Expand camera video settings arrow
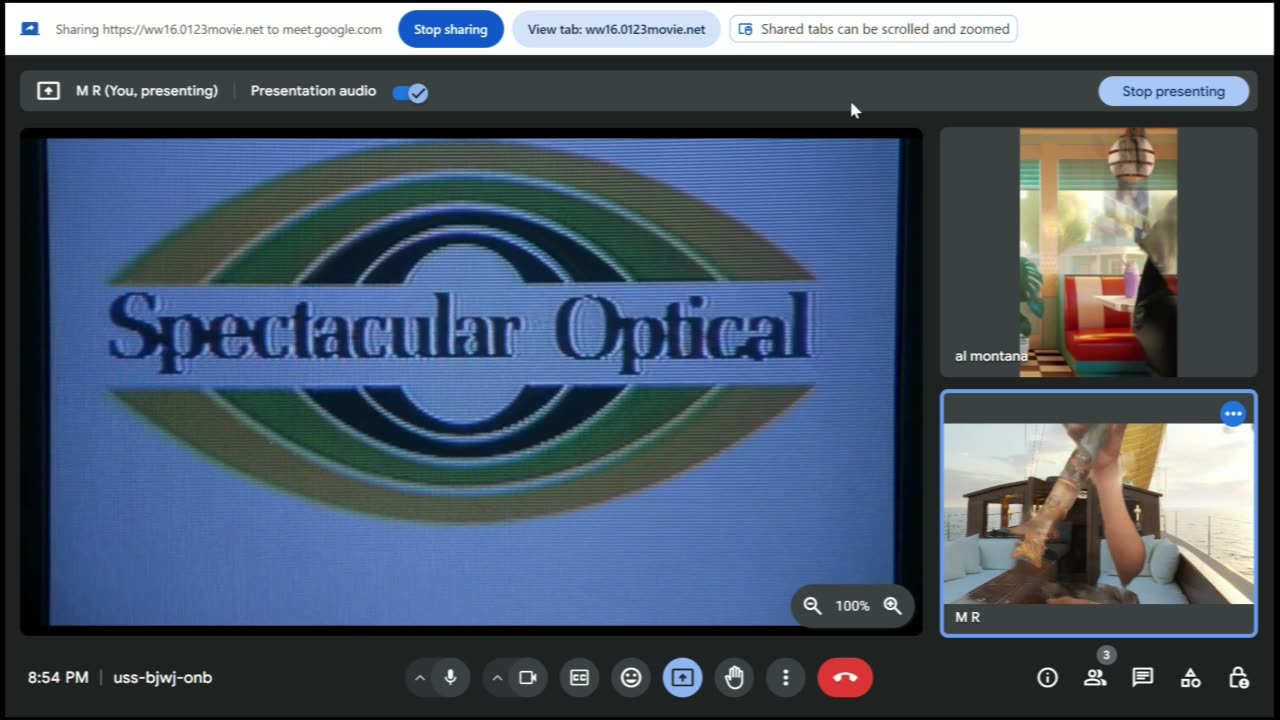The height and width of the screenshot is (720, 1280). click(497, 678)
